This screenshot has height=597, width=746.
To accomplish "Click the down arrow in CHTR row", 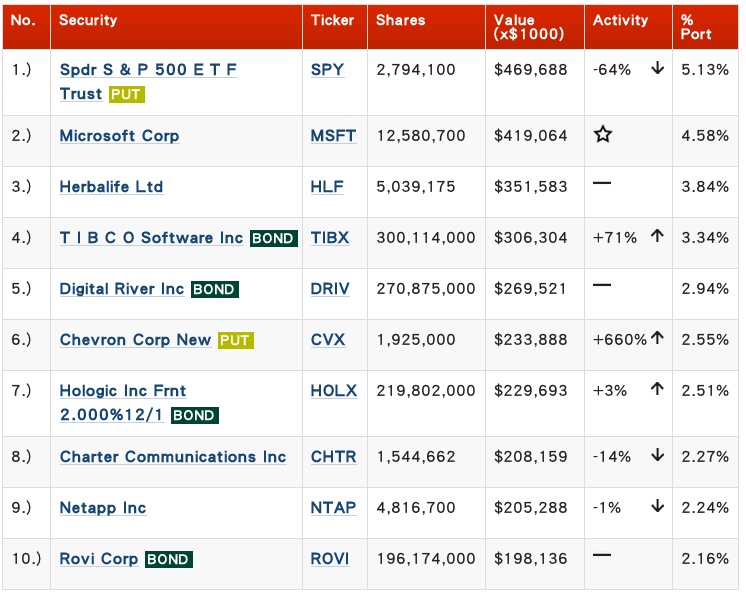I will 658,455.
